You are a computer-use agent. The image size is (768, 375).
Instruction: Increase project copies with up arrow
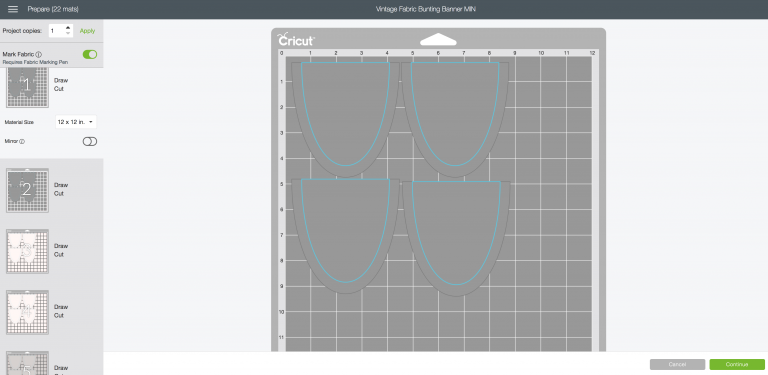pyautogui.click(x=68, y=27)
